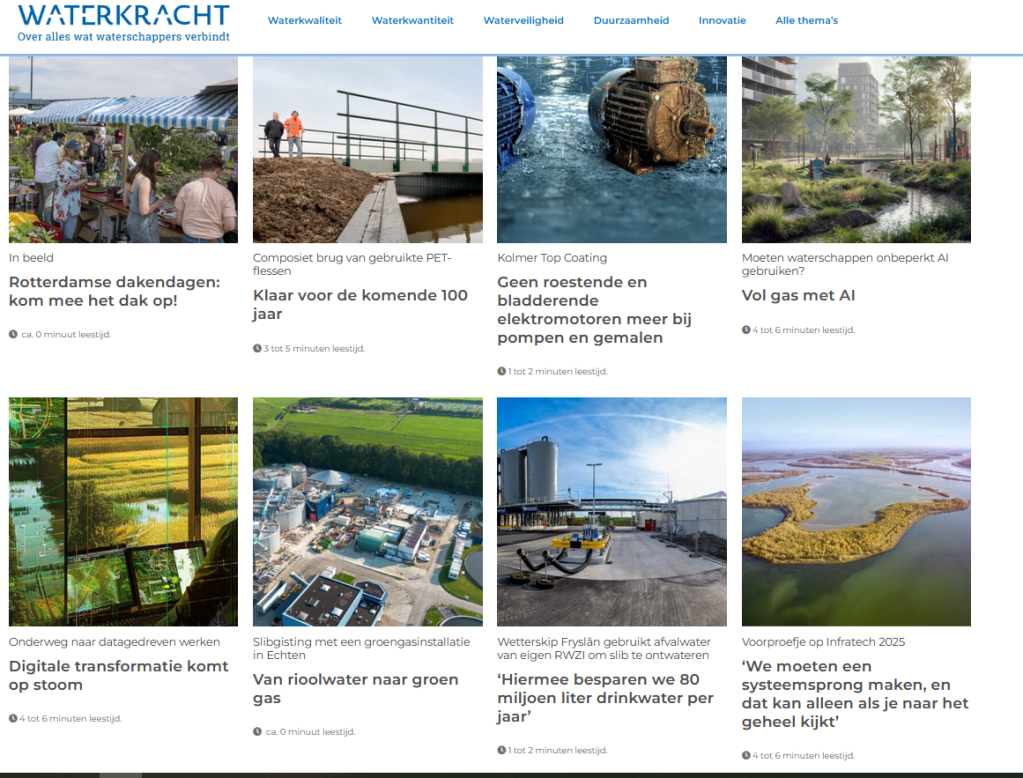Click the aerial treatment plant photo
Screen dimensions: 1023x778
point(367,511)
